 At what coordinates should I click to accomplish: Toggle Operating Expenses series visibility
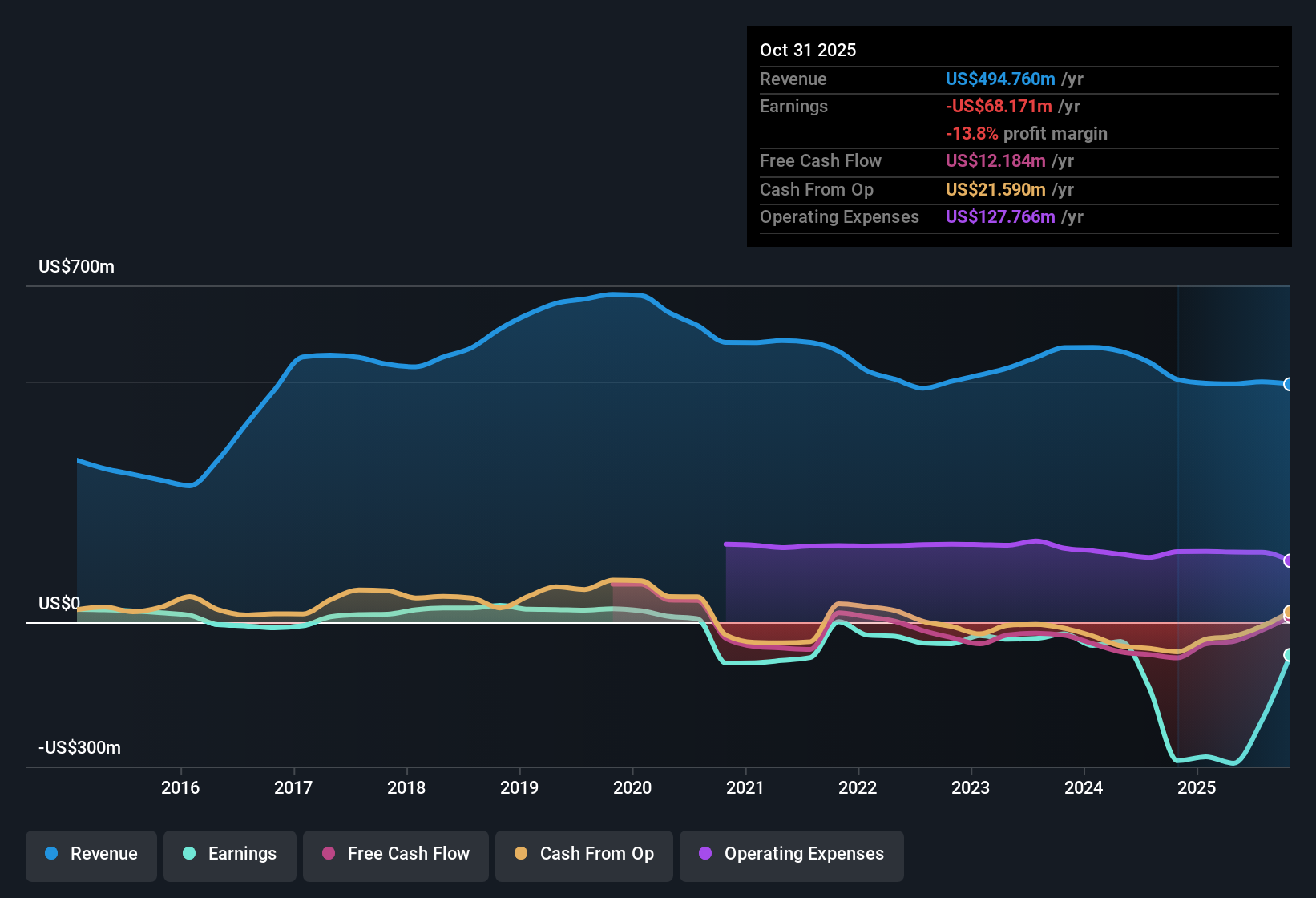[791, 855]
